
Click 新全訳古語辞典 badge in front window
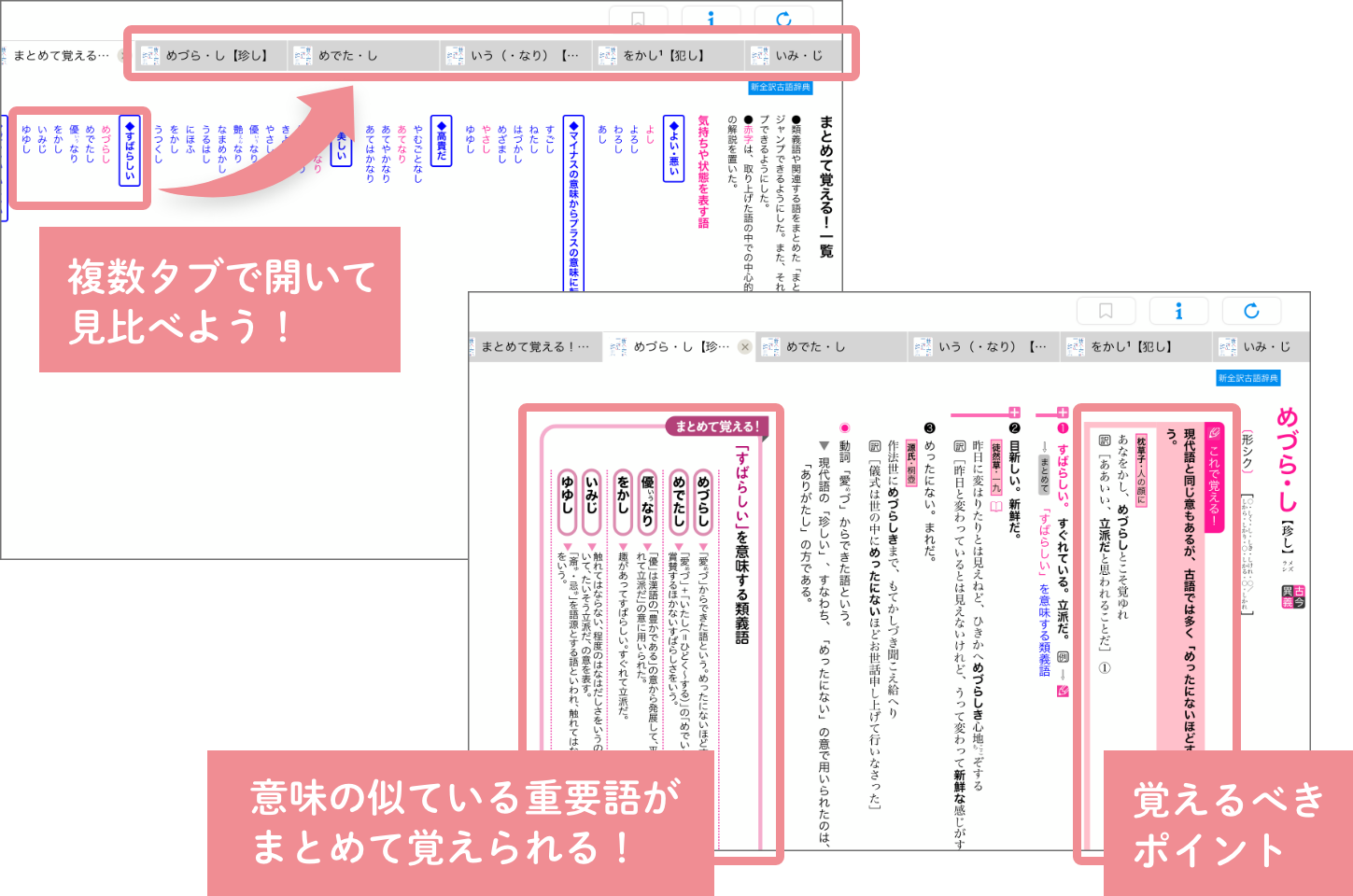[x=1247, y=378]
